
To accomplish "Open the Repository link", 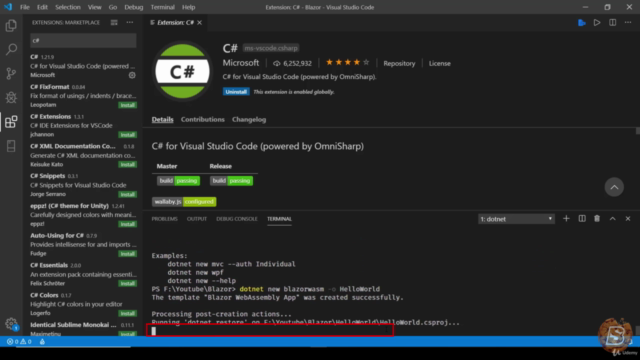I will click(x=399, y=63).
